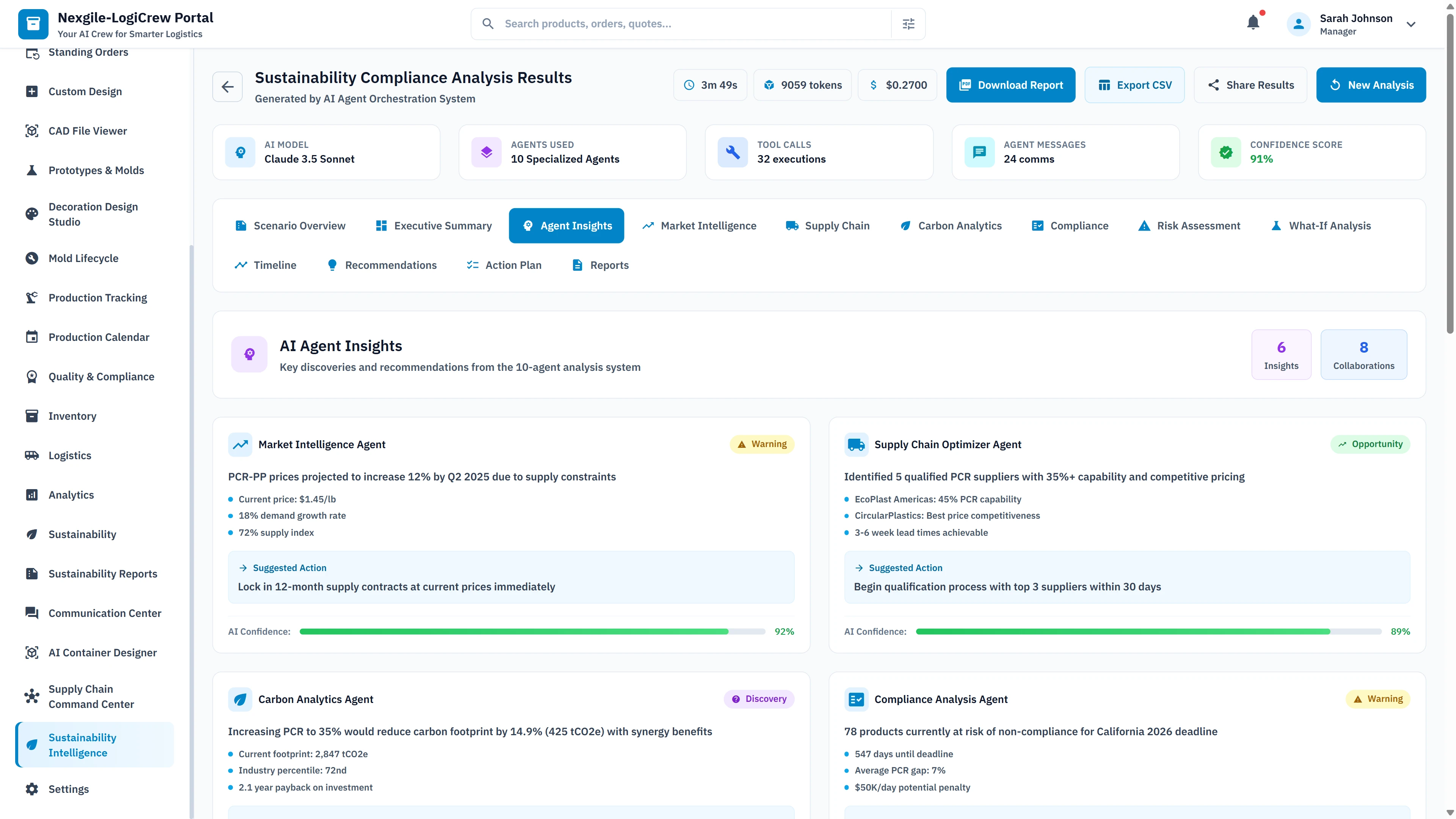This screenshot has width=1456, height=819.
Task: Open the Supply Chain Command Center
Action: 91,697
